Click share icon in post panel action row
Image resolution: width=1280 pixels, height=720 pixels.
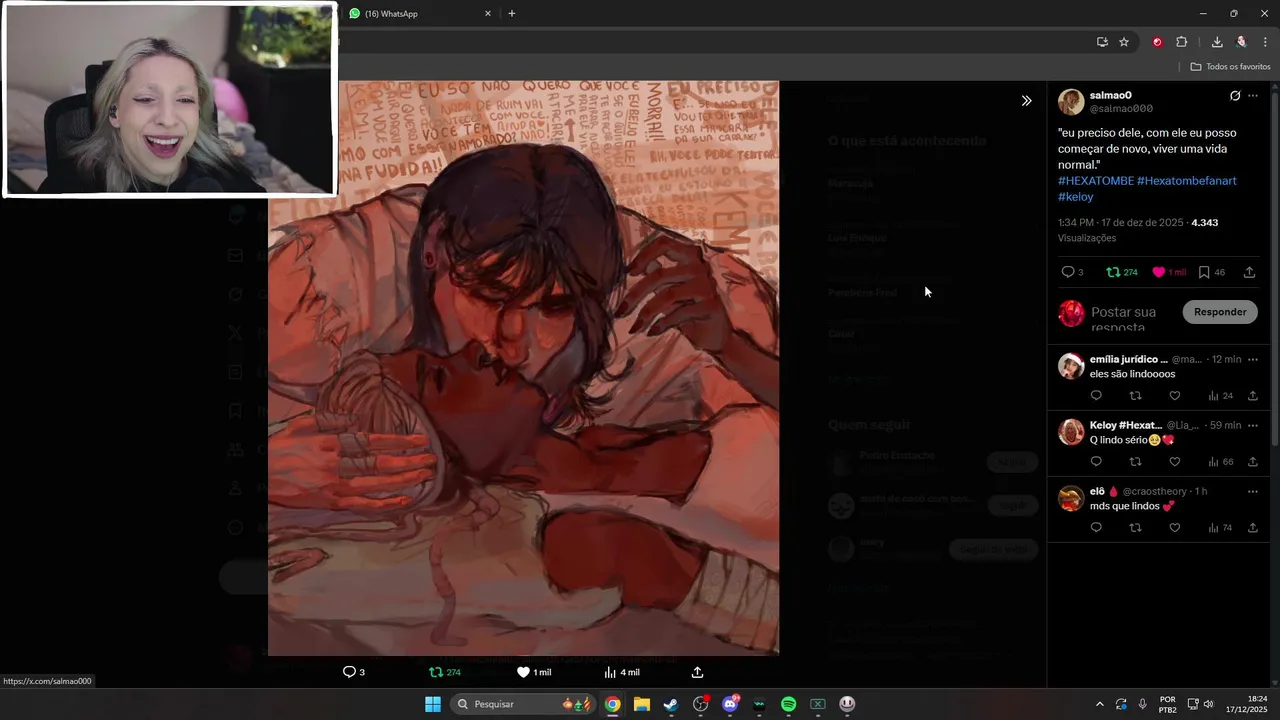(x=1249, y=272)
